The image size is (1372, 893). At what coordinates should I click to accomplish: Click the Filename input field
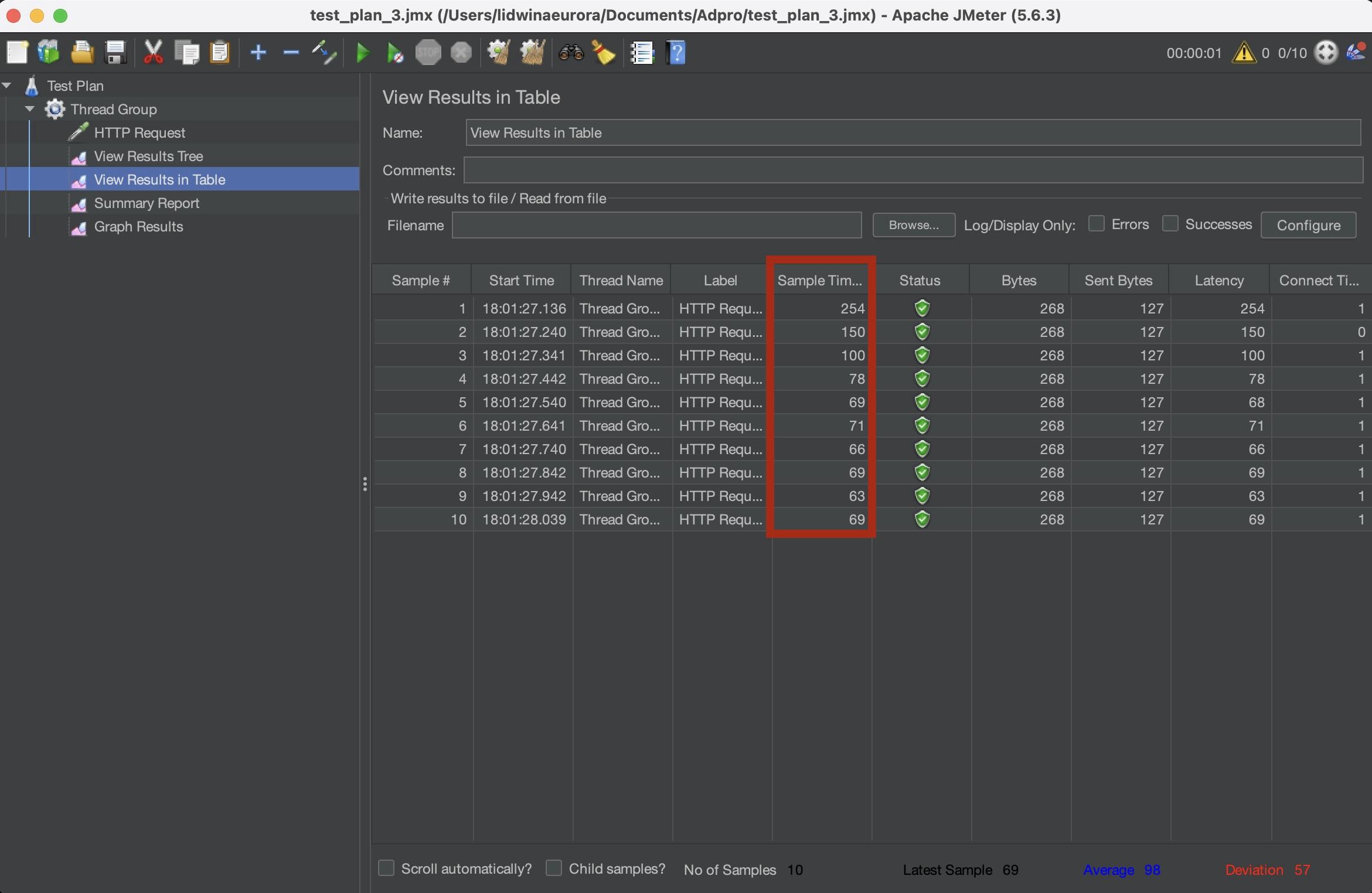[656, 225]
